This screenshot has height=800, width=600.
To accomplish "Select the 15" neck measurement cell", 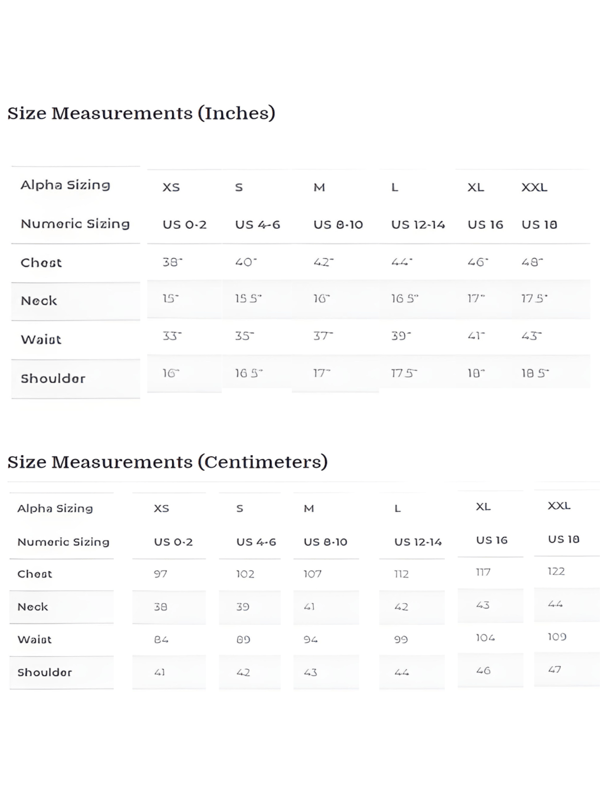I will click(x=173, y=299).
